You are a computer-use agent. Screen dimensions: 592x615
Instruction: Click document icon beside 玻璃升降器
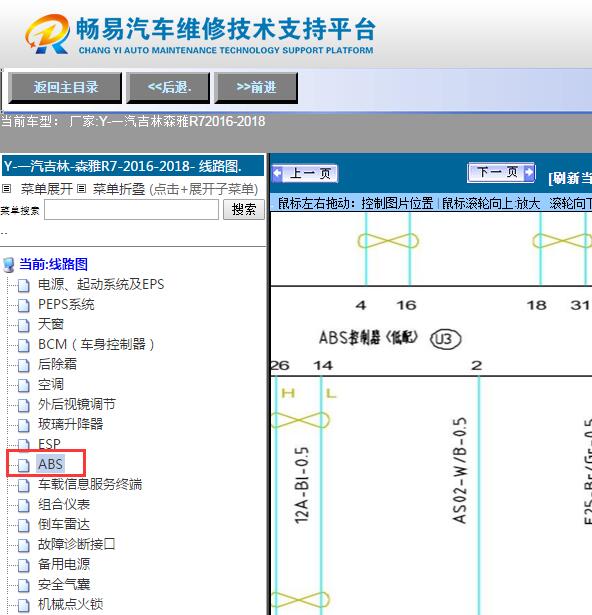point(24,426)
